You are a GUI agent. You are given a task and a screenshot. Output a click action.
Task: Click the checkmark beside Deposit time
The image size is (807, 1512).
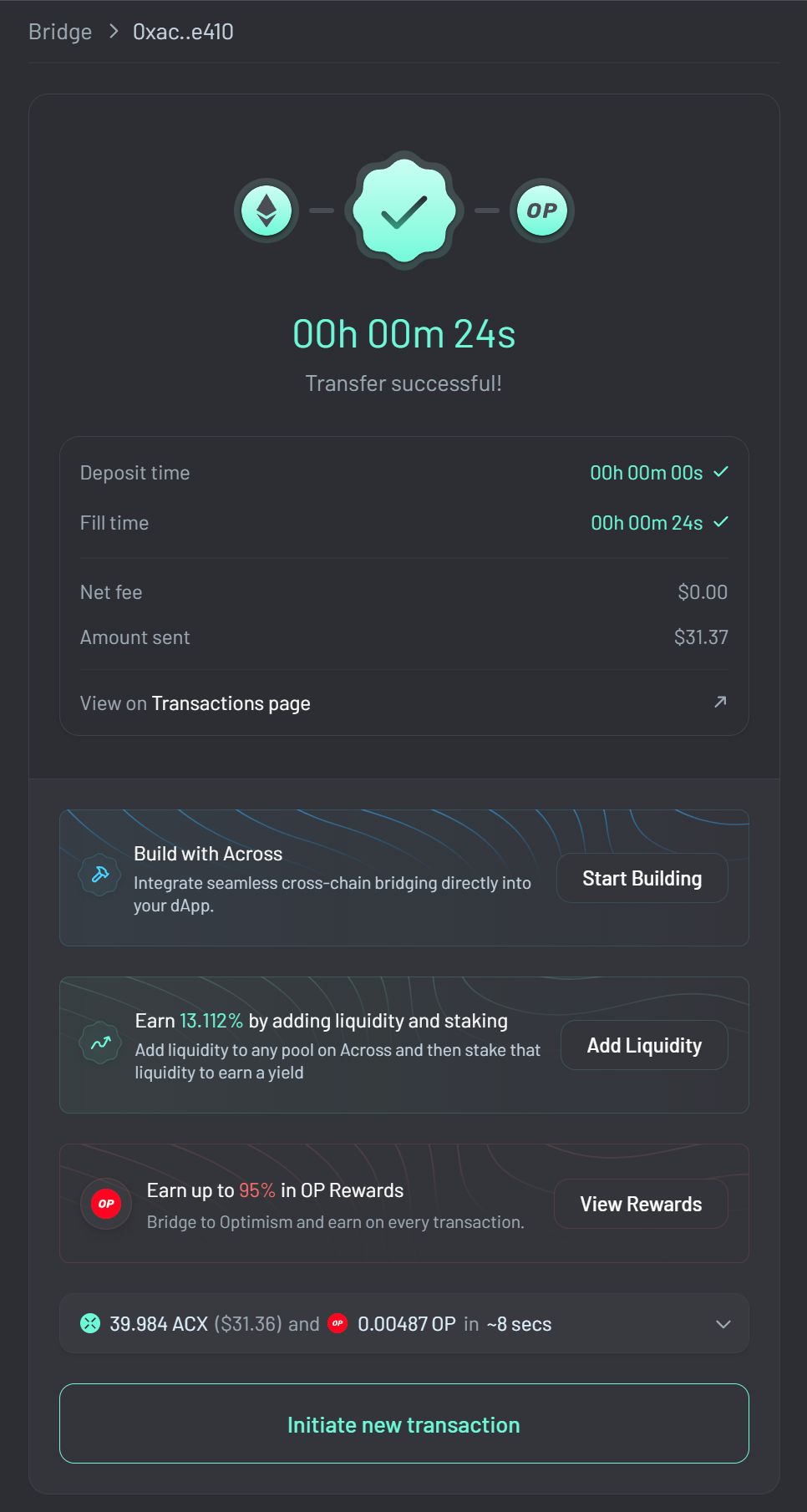click(x=721, y=472)
